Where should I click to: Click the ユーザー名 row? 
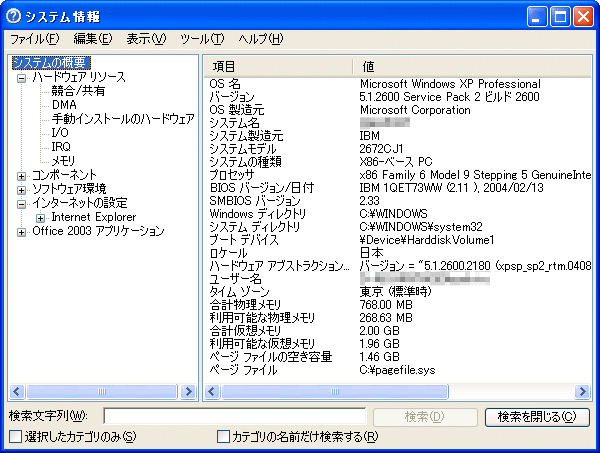point(398,279)
